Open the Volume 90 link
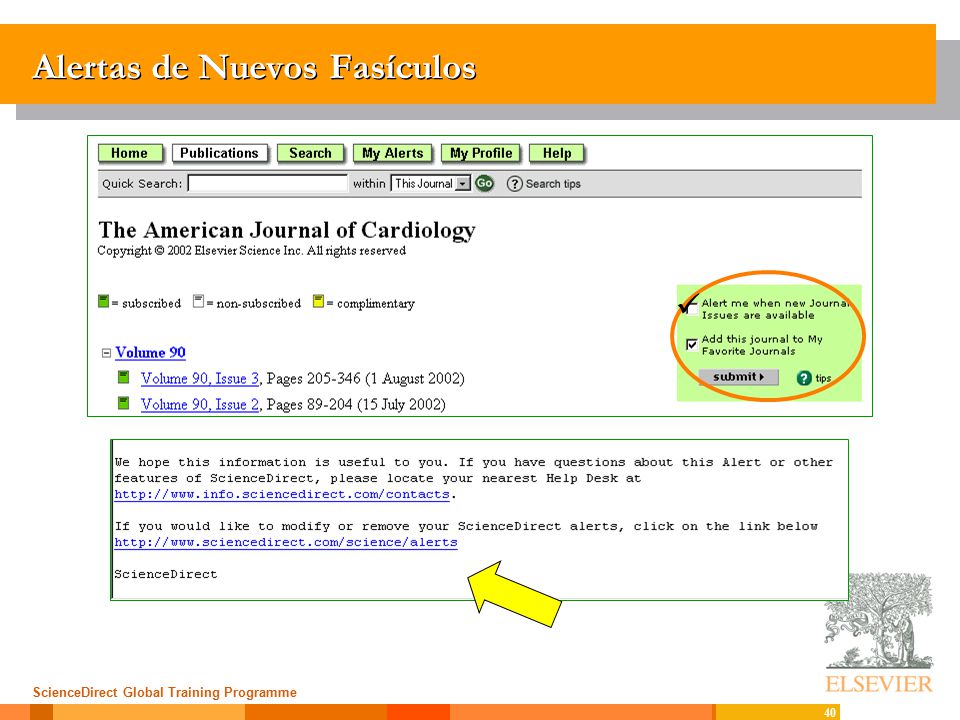 coord(151,353)
